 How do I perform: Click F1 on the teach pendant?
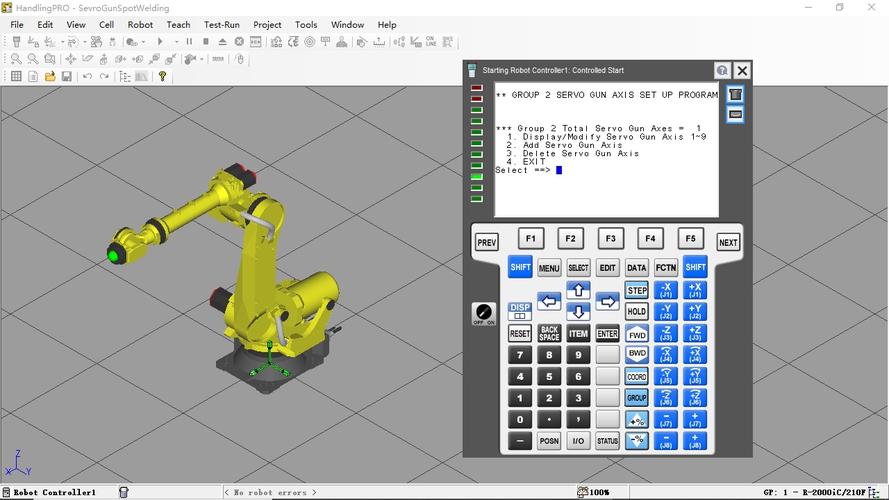pyautogui.click(x=531, y=239)
